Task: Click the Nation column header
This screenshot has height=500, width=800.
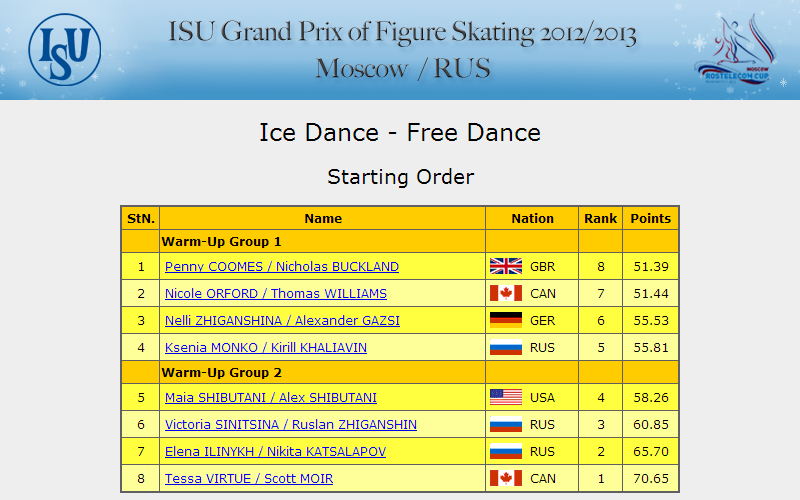Action: (x=532, y=218)
